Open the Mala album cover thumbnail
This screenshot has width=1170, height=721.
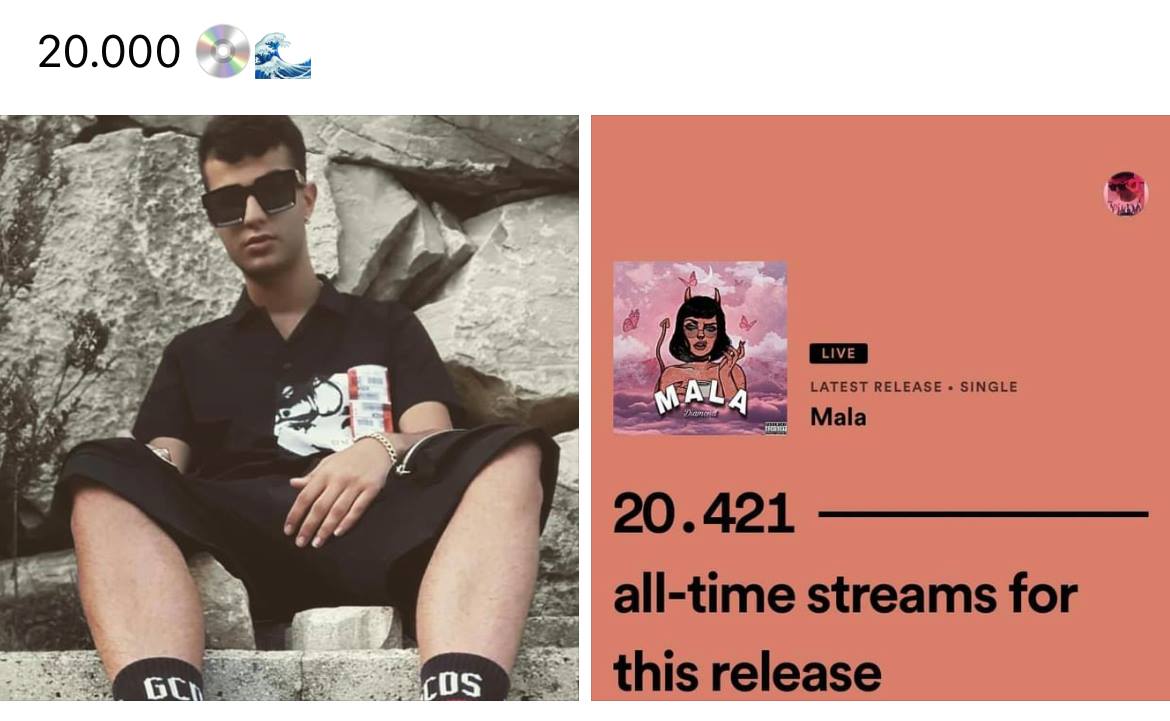(700, 347)
